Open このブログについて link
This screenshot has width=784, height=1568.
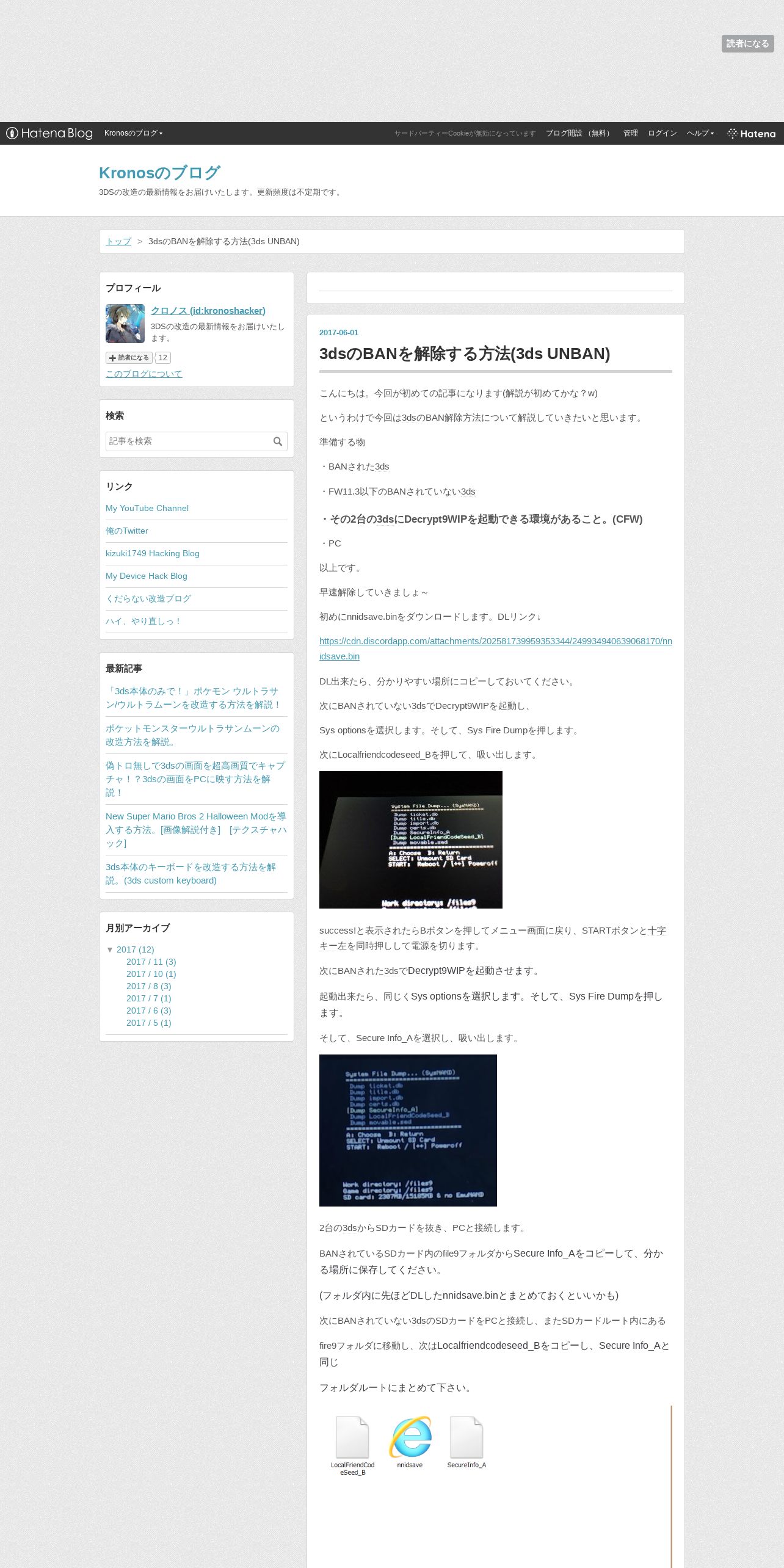click(144, 374)
